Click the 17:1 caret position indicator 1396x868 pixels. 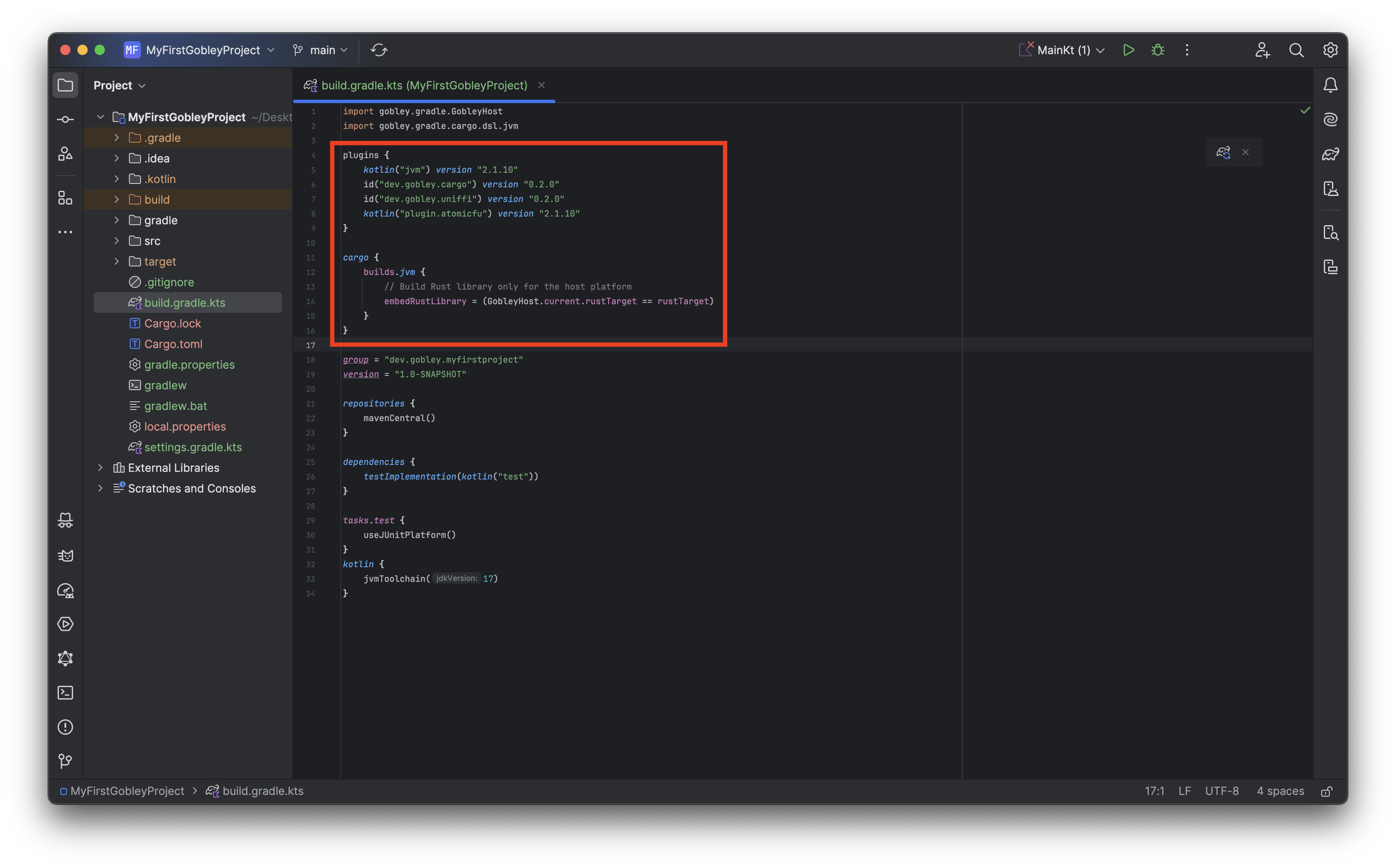(x=1154, y=791)
